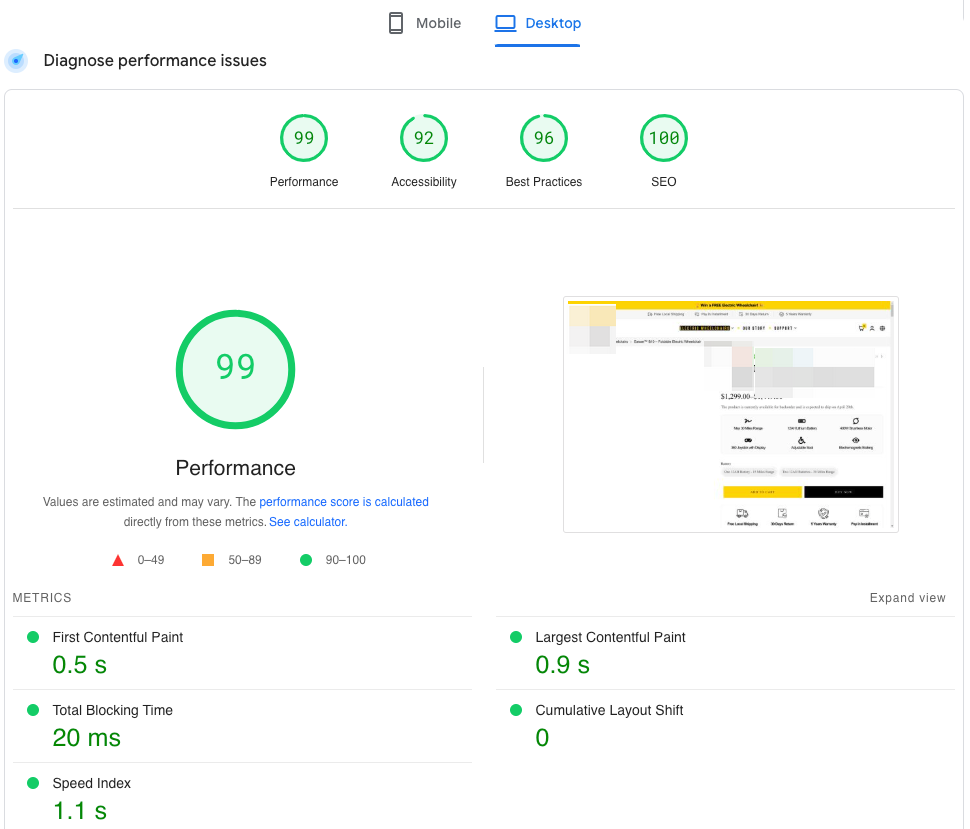Jump to Best Practices score gauge 96
Image resolution: width=970 pixels, height=829 pixels.
(x=544, y=139)
